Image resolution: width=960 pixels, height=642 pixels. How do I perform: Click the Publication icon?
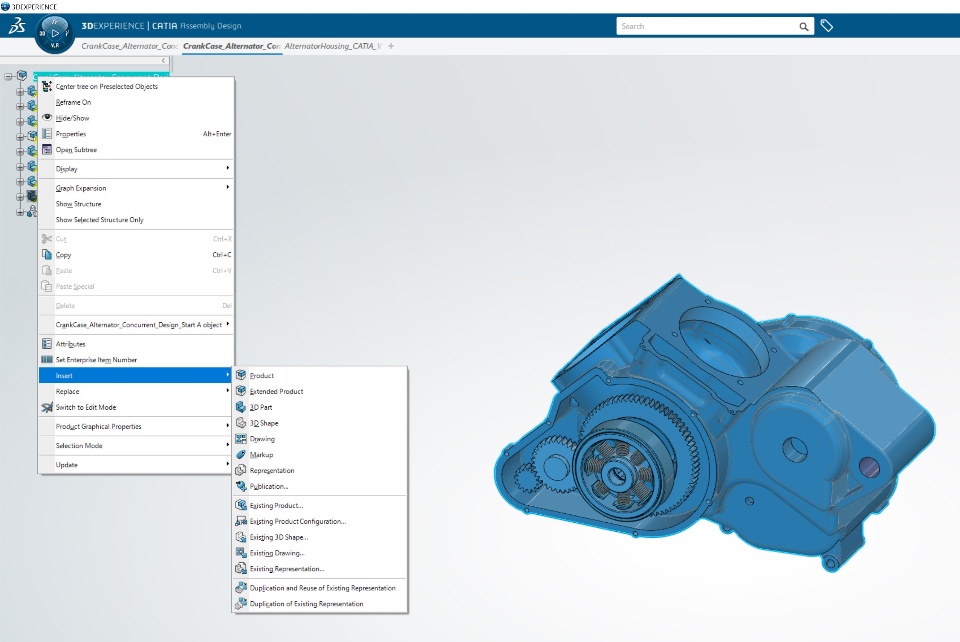pos(241,487)
